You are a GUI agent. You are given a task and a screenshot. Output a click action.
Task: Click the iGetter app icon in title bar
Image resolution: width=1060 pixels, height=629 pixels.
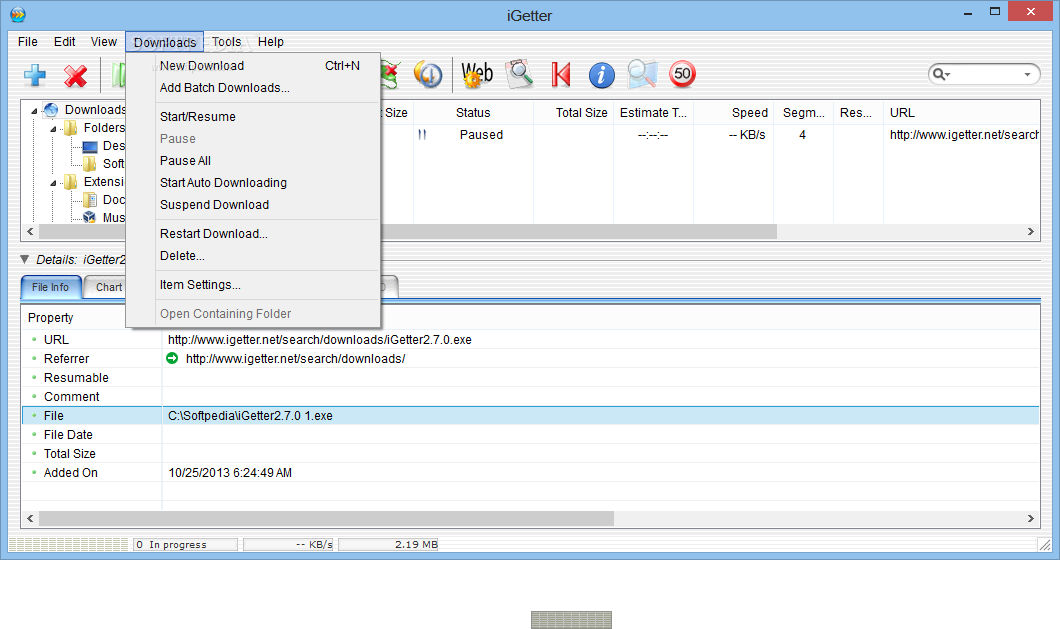tap(18, 14)
